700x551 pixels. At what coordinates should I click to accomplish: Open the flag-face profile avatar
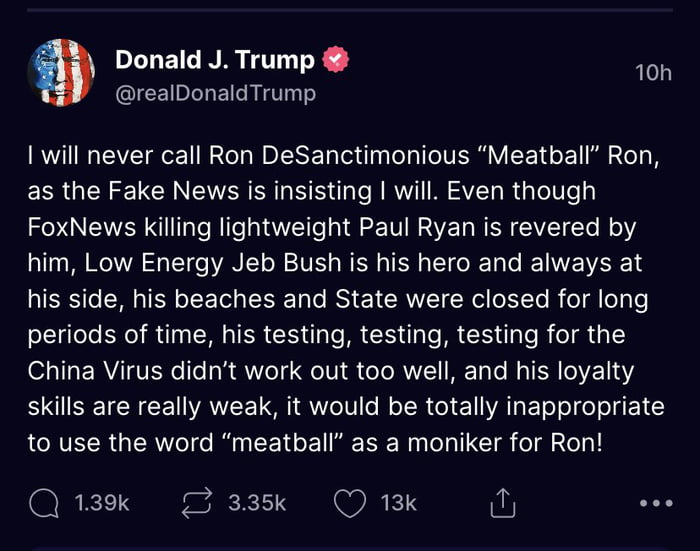coord(61,72)
